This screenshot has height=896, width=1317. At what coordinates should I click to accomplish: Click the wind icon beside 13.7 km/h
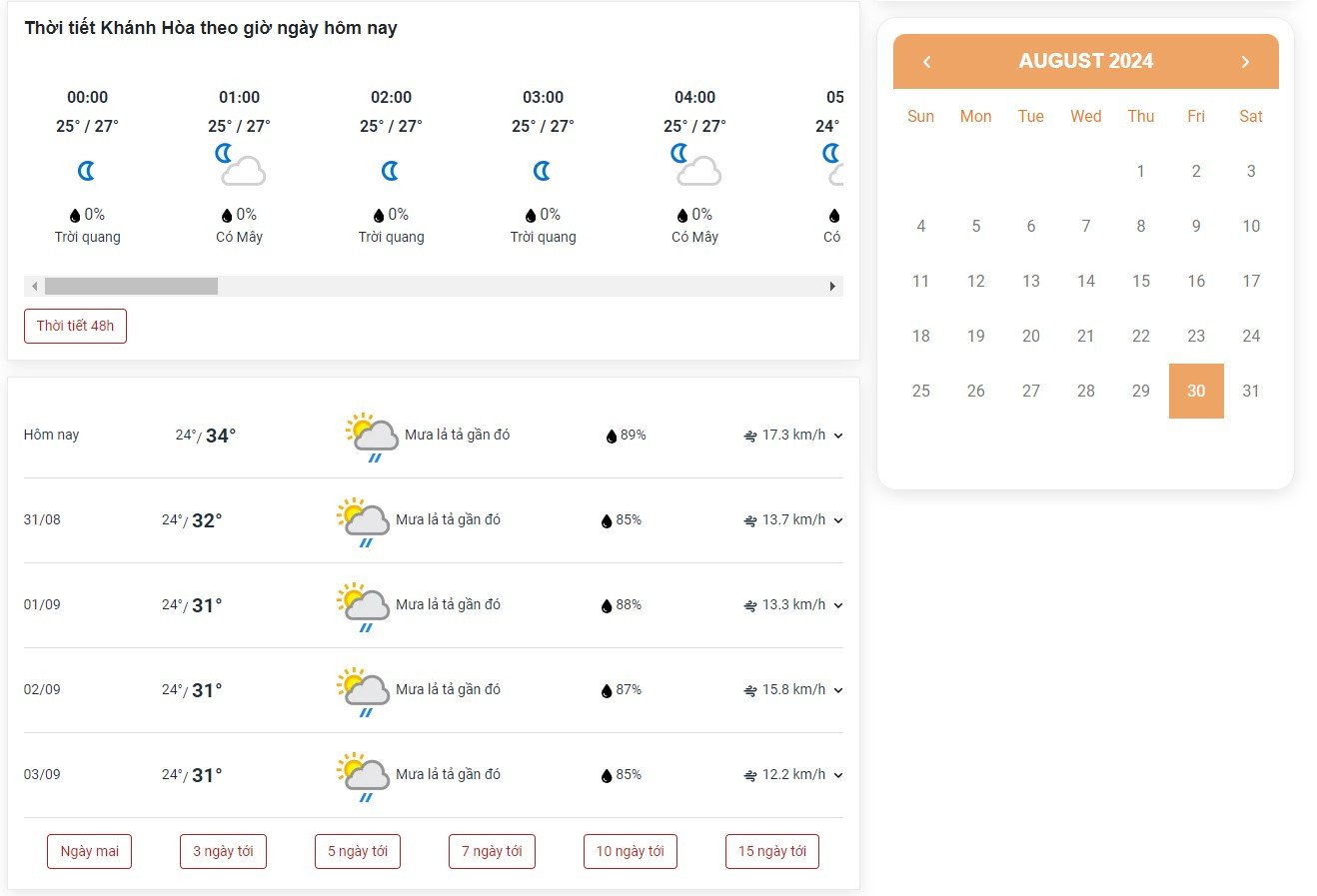(x=750, y=520)
